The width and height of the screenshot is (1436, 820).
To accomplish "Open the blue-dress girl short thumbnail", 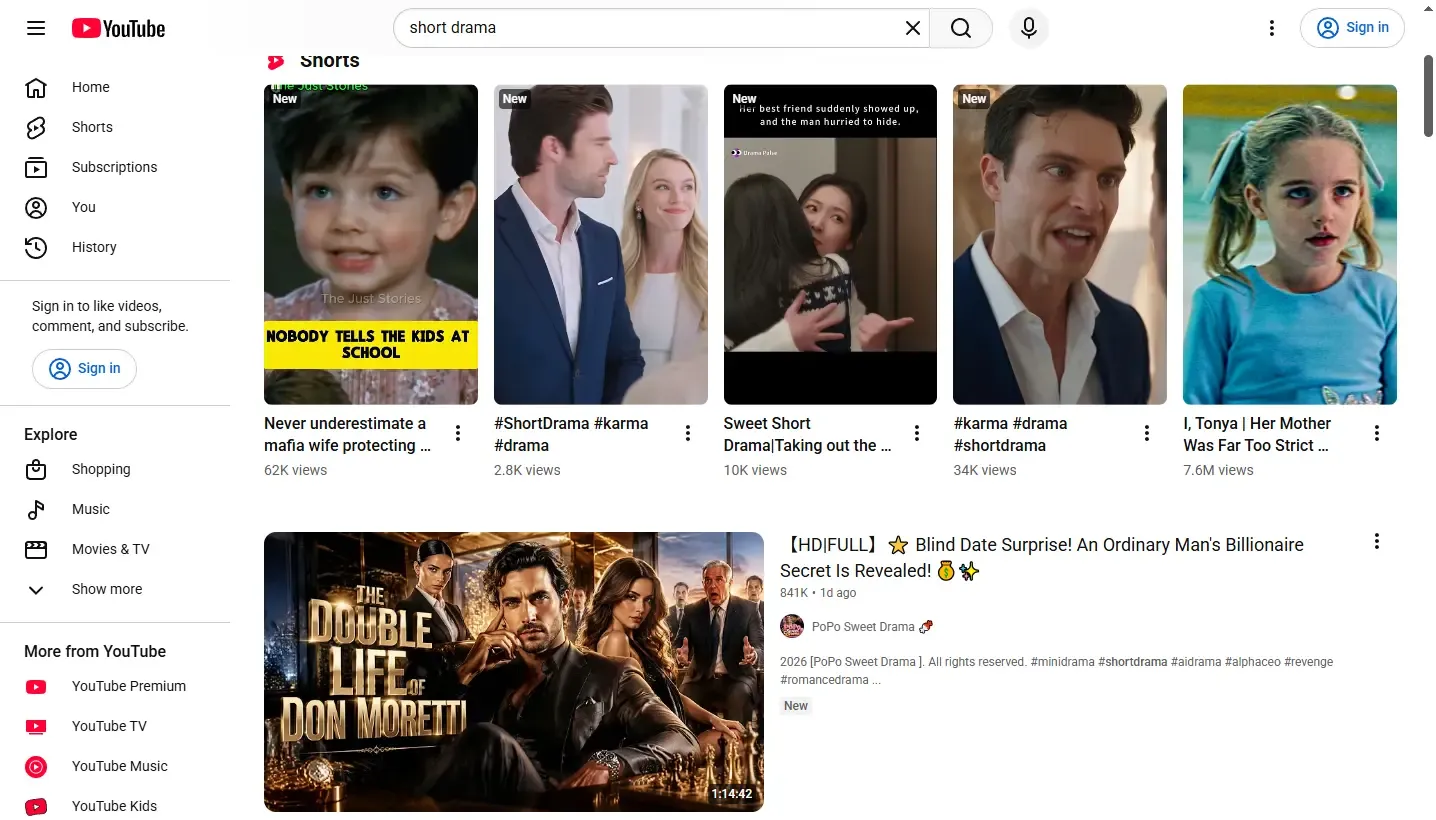I will click(x=1290, y=244).
